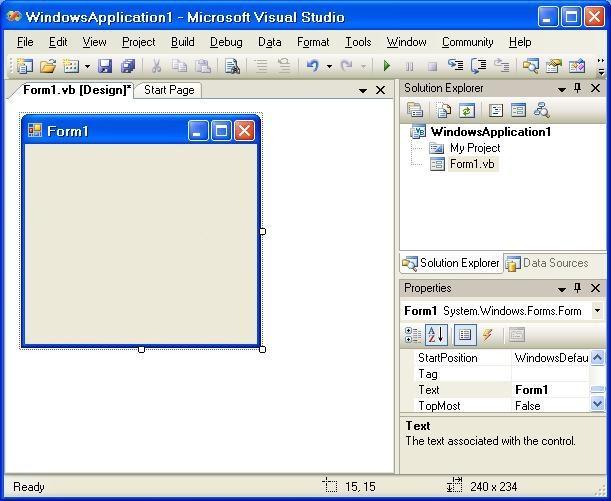Open the Project menu
Image resolution: width=611 pixels, height=501 pixels.
pyautogui.click(x=139, y=42)
